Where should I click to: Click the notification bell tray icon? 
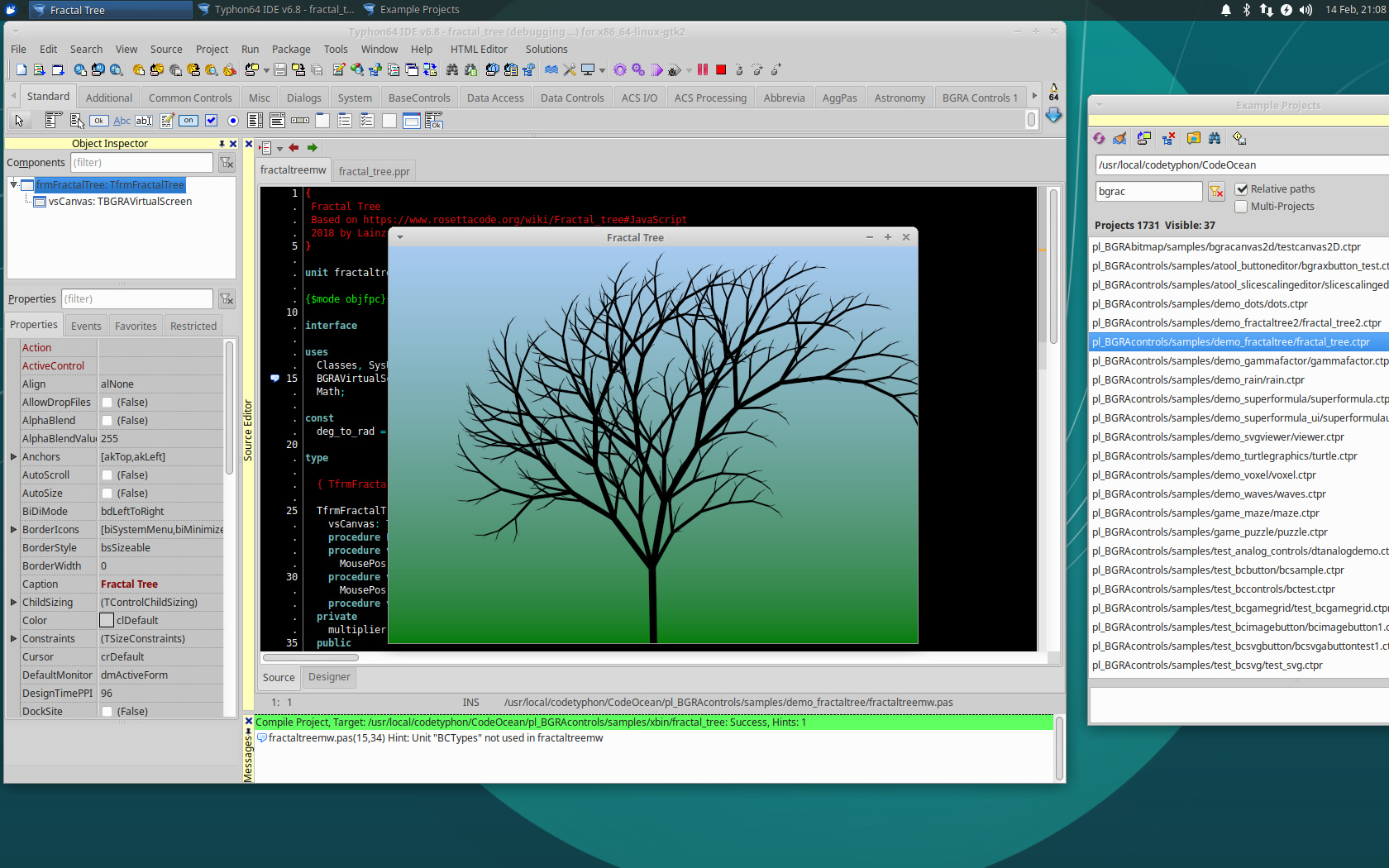(x=1226, y=10)
